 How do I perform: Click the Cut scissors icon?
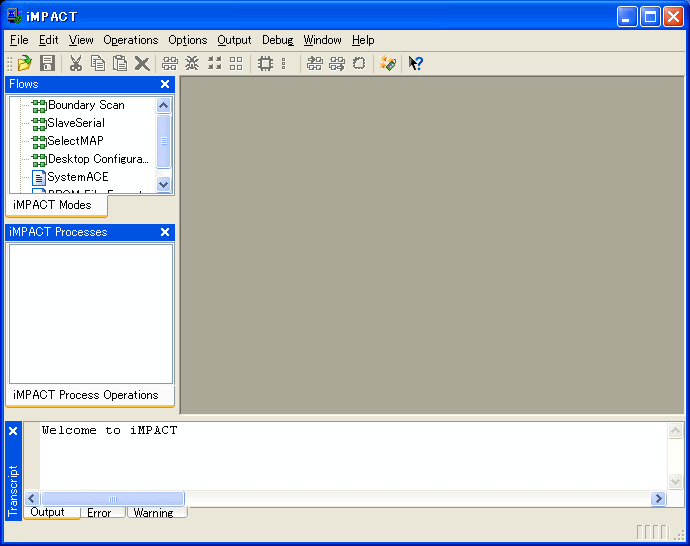coord(76,64)
